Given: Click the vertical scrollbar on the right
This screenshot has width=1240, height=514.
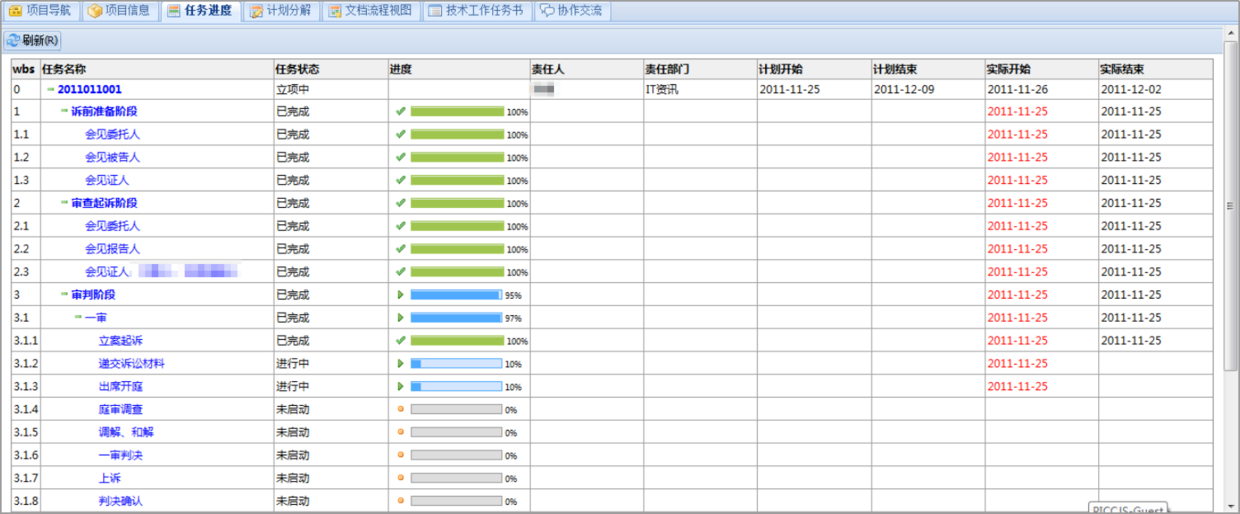Looking at the screenshot, I should [x=1231, y=204].
